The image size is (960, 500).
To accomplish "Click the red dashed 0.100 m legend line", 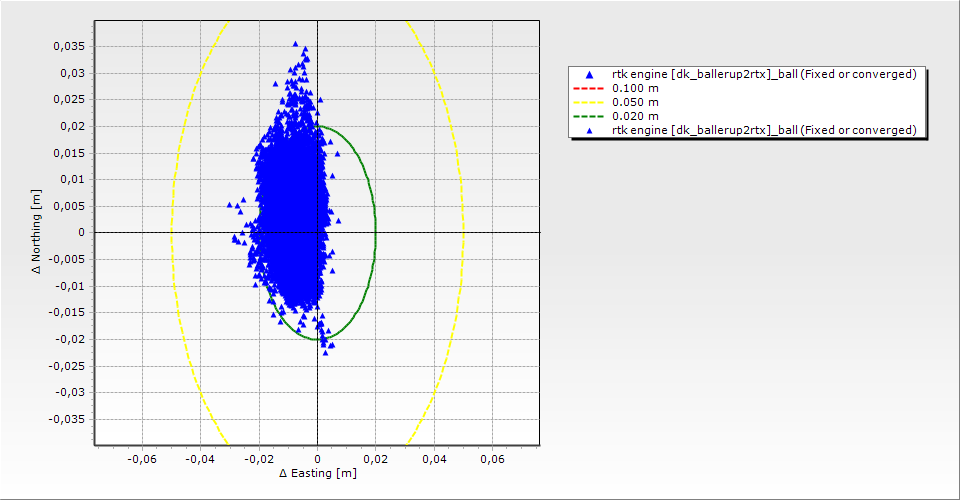I will 588,88.
